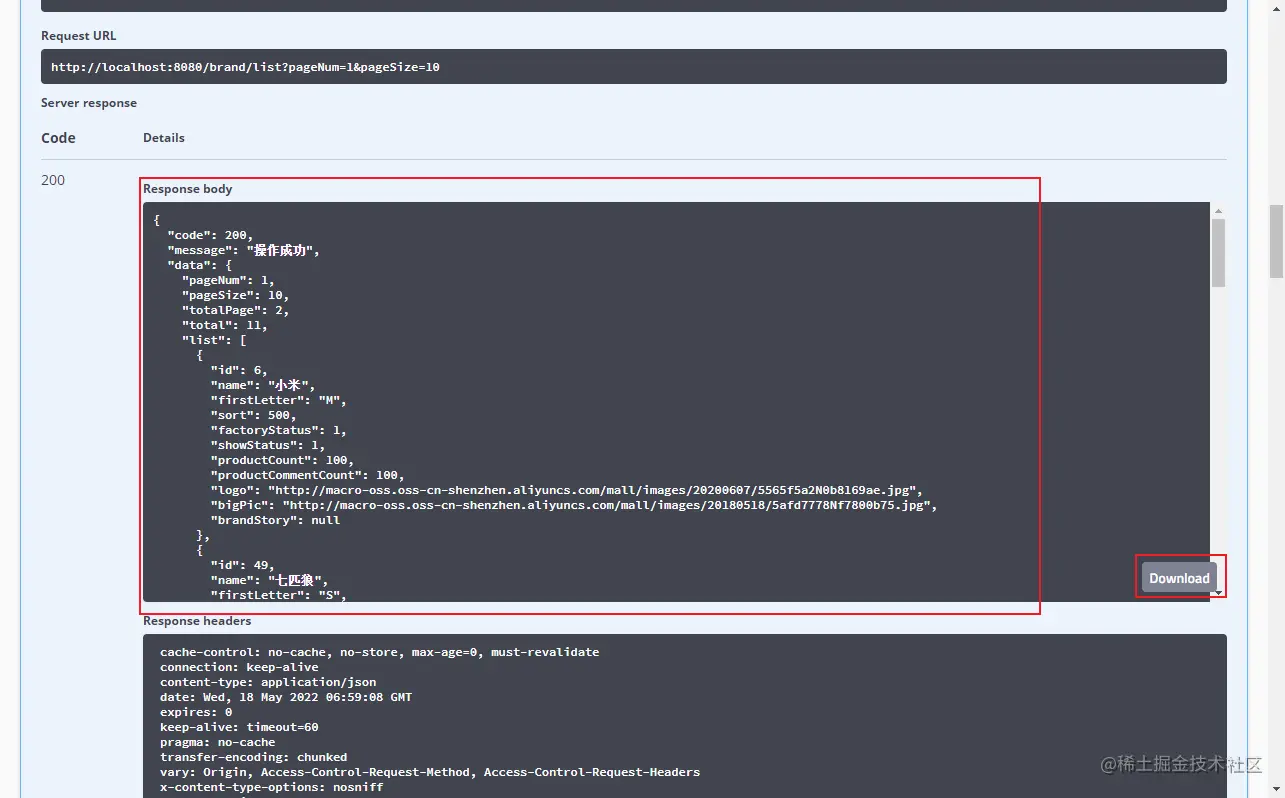Click the Server response section label
Image resolution: width=1285 pixels, height=798 pixels.
[88, 102]
